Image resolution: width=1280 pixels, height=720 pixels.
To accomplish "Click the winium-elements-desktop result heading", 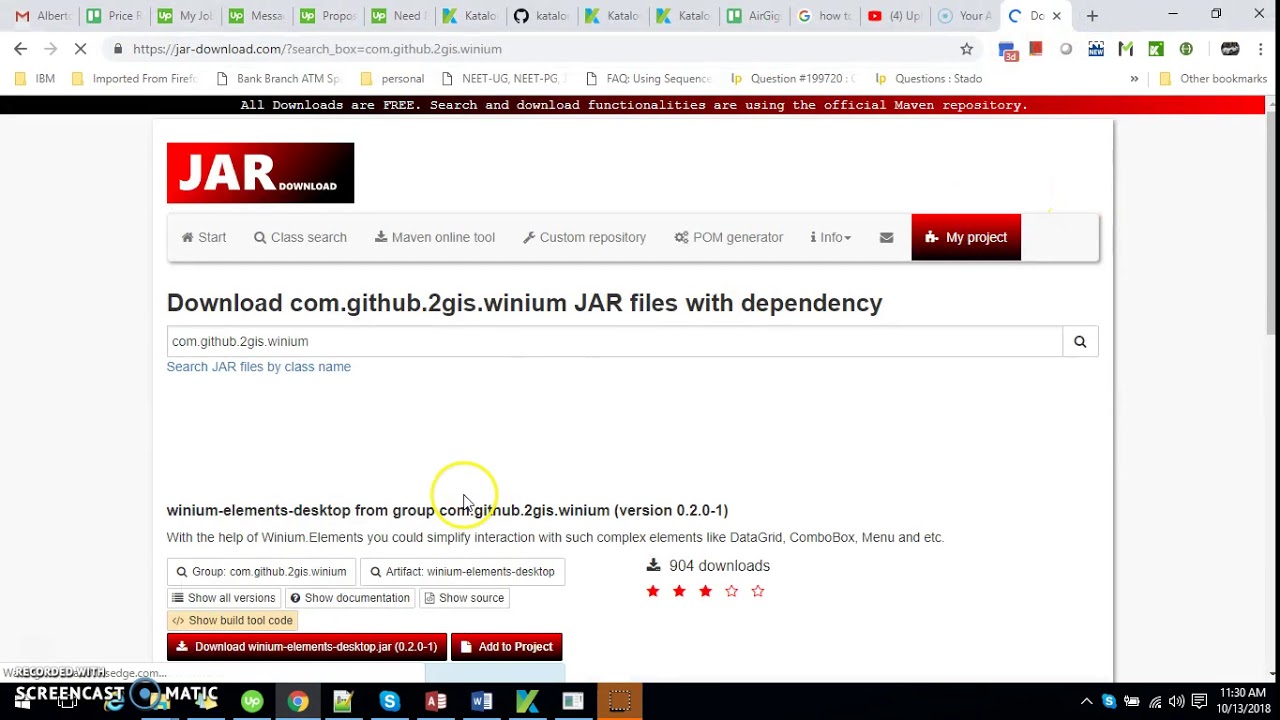I will pos(447,511).
